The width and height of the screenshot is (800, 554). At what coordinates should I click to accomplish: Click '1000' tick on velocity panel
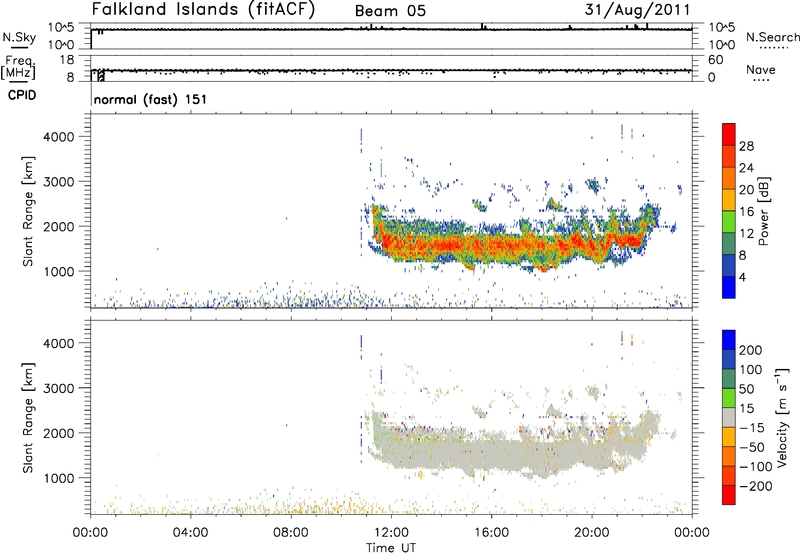pos(59,478)
